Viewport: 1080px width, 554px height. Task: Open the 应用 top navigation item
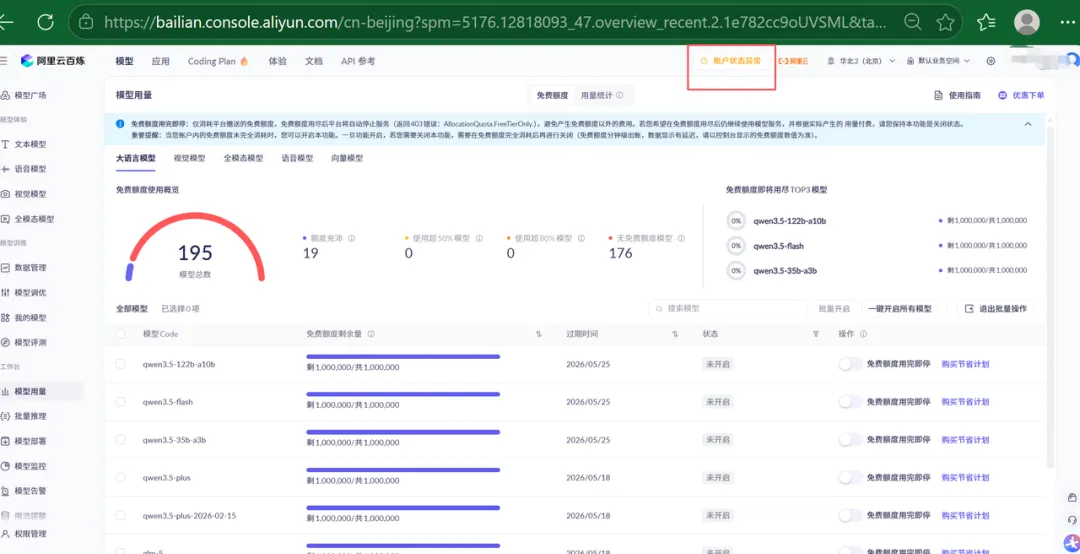coord(160,61)
